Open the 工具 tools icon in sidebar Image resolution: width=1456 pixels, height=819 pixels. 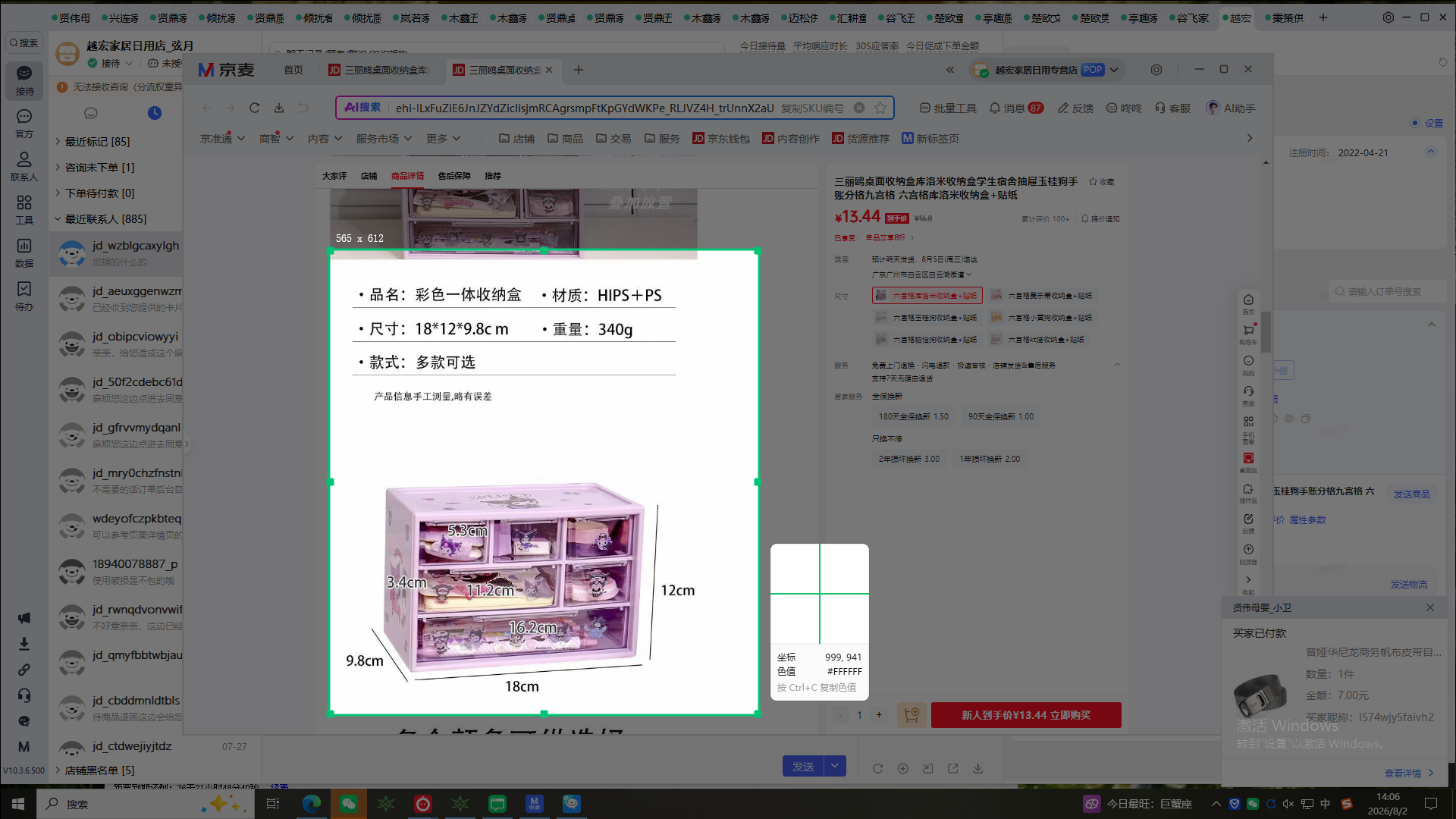point(24,209)
